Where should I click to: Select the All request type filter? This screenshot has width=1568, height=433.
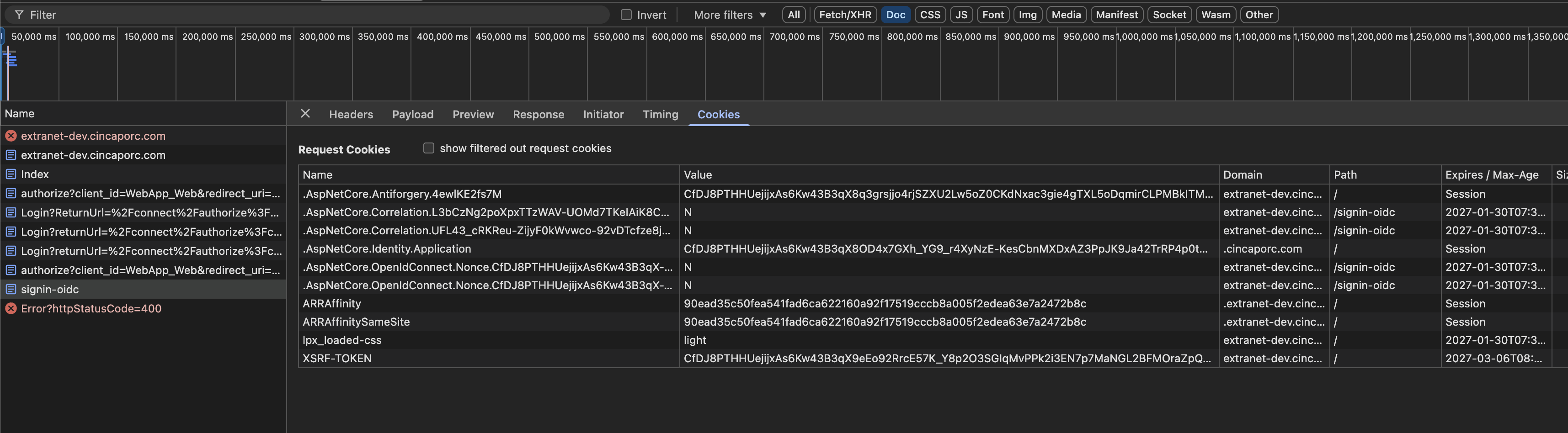pyautogui.click(x=794, y=15)
